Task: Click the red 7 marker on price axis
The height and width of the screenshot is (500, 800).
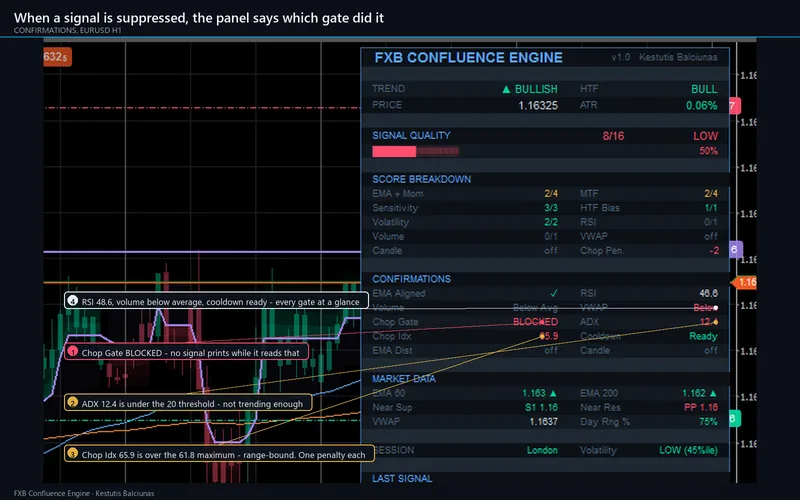Action: [x=734, y=106]
